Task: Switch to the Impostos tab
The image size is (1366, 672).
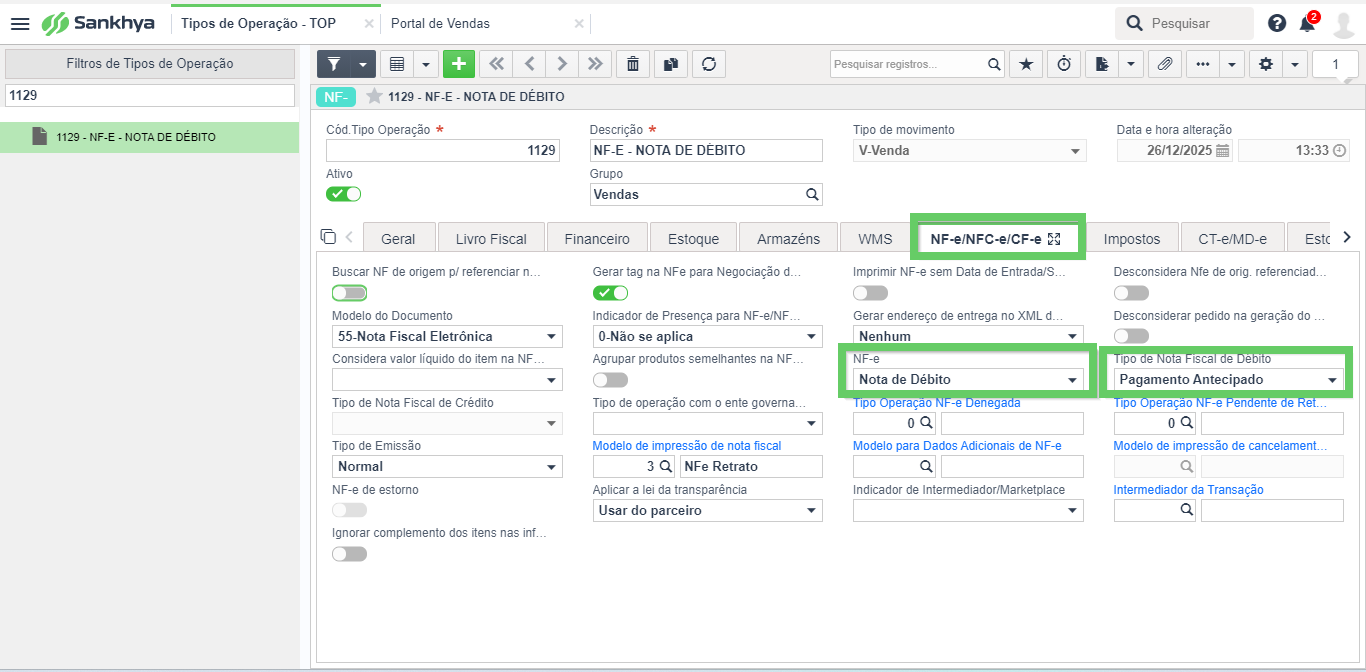Action: [1132, 239]
